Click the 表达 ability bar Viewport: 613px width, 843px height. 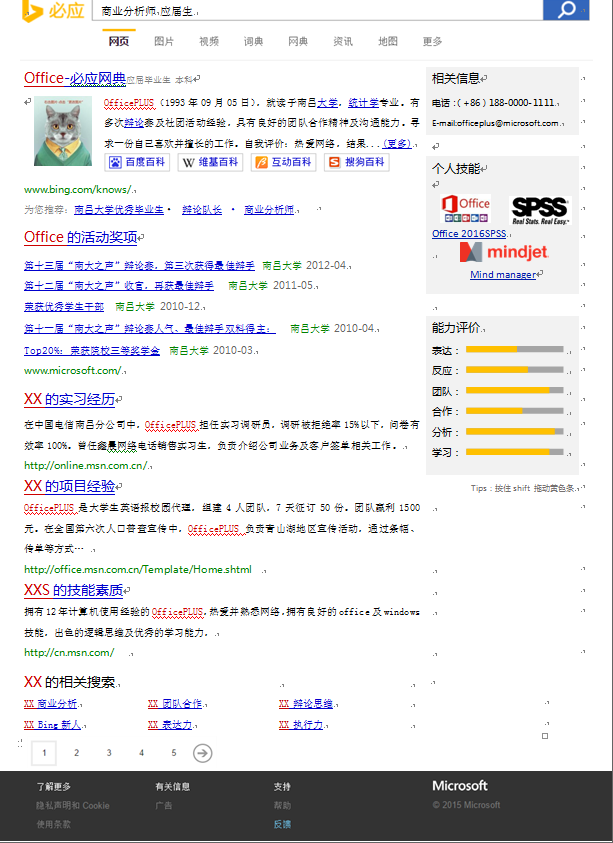[515, 349]
